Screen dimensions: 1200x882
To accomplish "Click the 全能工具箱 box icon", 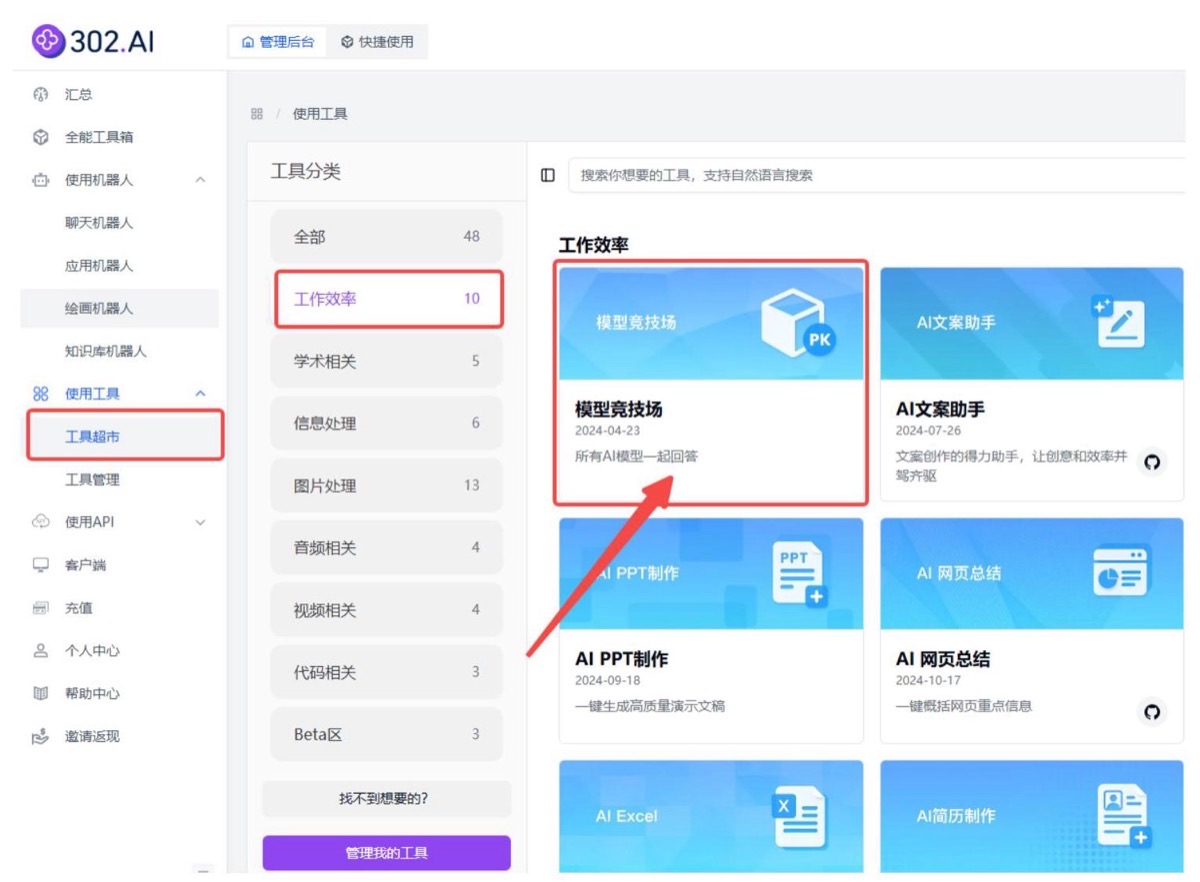I will [41, 137].
